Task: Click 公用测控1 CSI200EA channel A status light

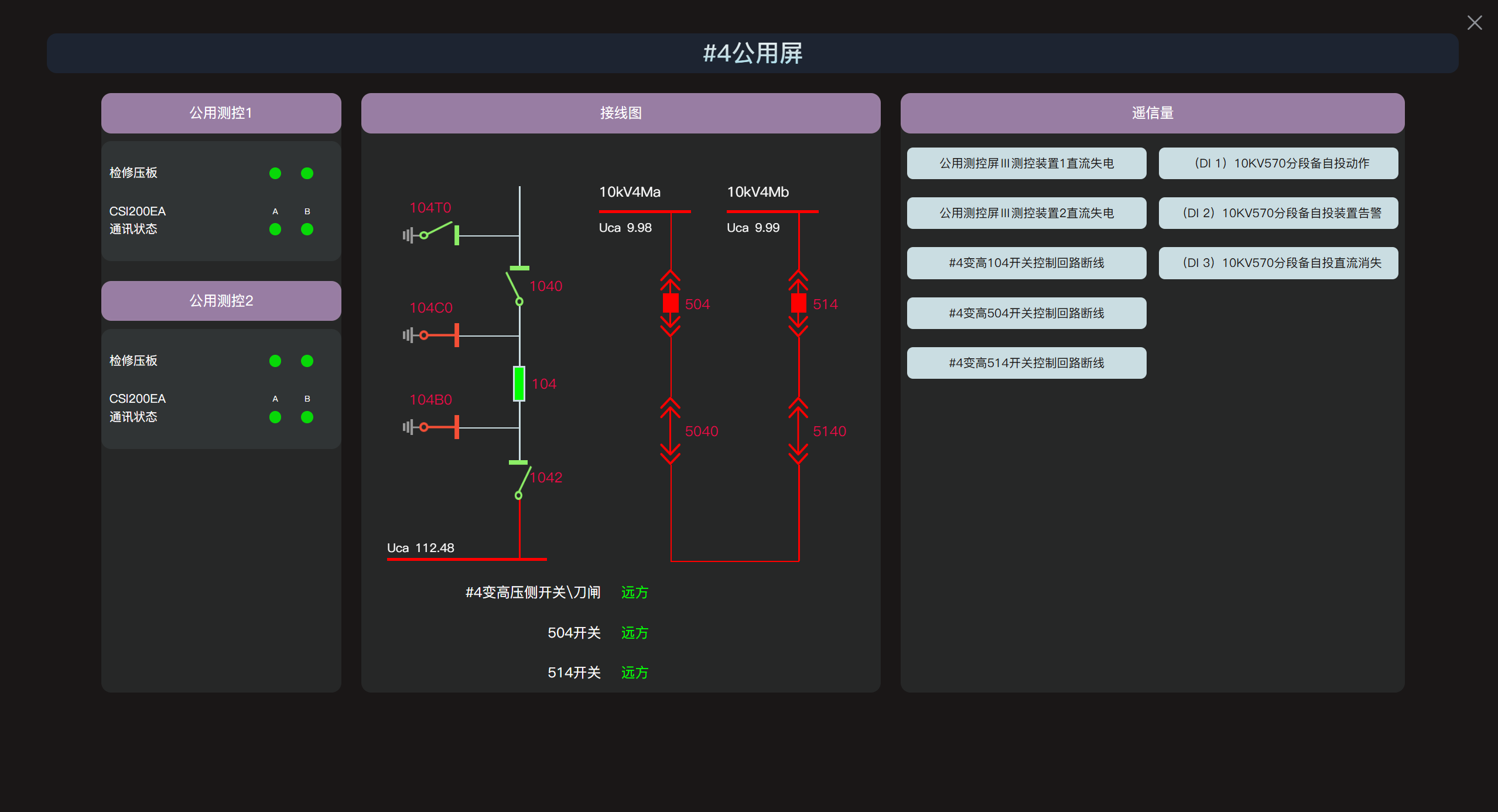Action: [275, 229]
